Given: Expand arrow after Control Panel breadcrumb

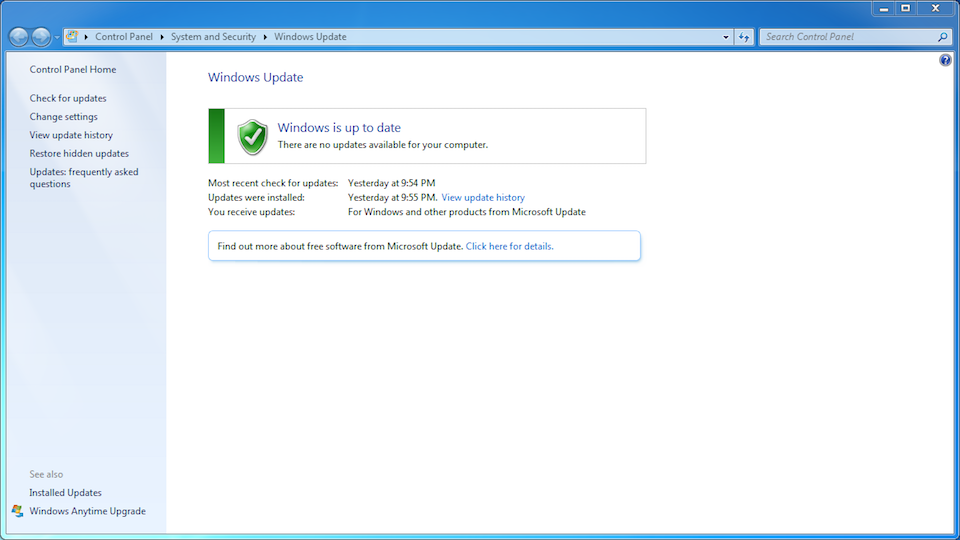Looking at the screenshot, I should pos(162,37).
